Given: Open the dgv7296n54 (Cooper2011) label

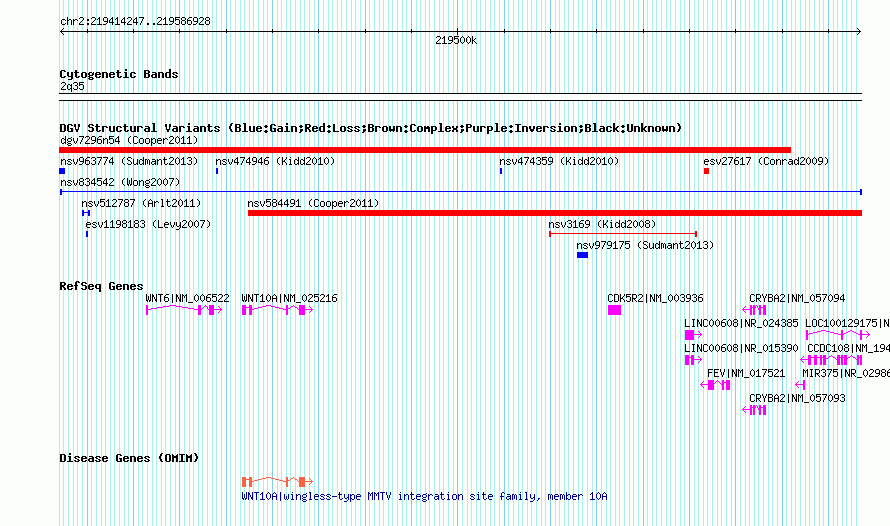Looking at the screenshot, I should pyautogui.click(x=129, y=140).
